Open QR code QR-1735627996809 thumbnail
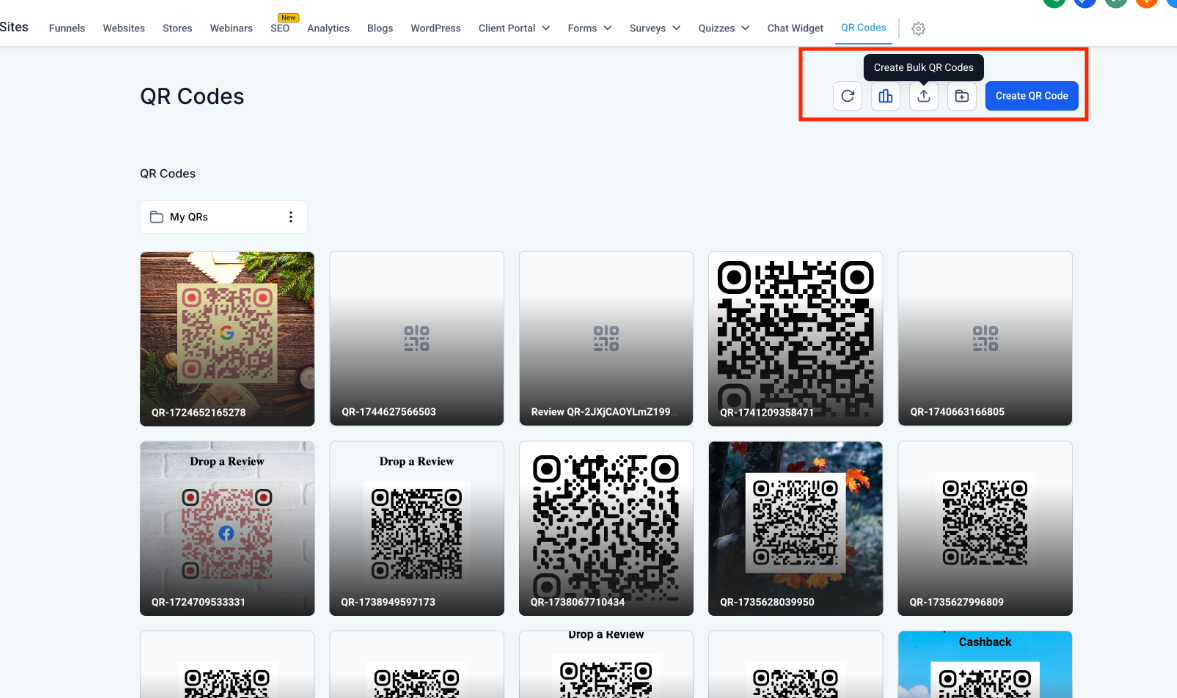1177x698 pixels. [x=985, y=528]
